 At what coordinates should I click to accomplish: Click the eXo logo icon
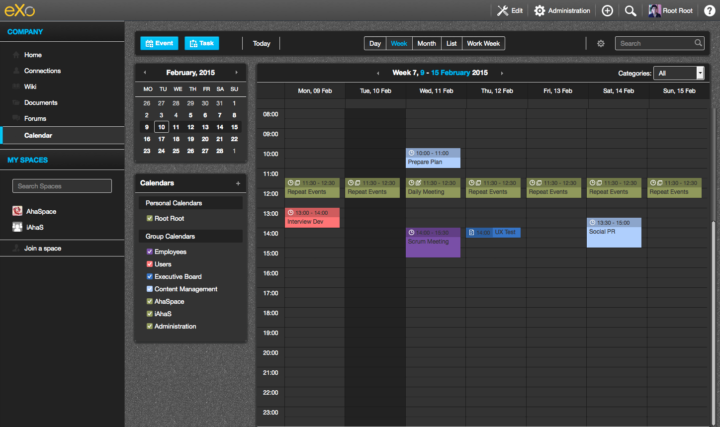point(19,10)
